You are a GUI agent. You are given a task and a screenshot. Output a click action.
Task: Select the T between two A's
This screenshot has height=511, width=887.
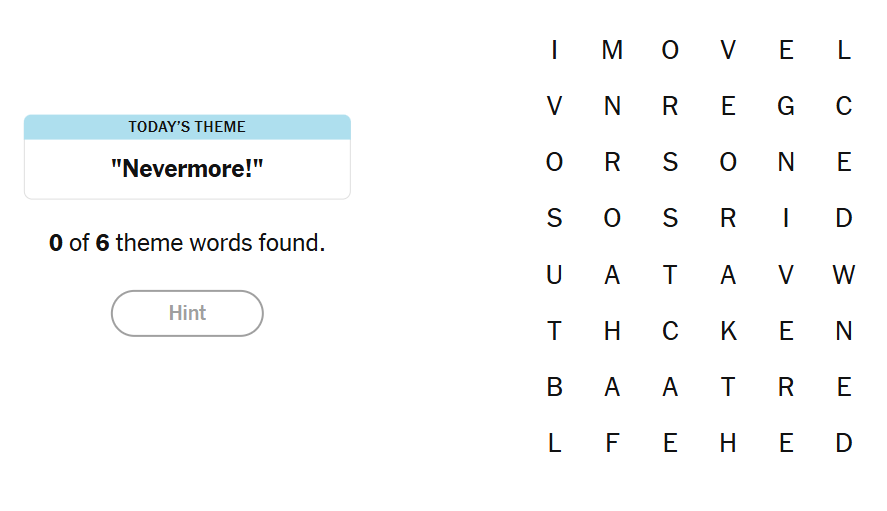670,275
